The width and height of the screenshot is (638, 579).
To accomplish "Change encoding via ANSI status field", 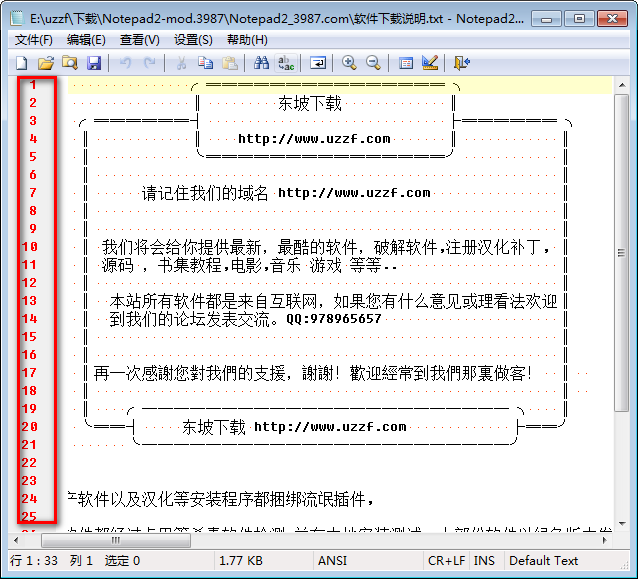I will click(x=333, y=561).
